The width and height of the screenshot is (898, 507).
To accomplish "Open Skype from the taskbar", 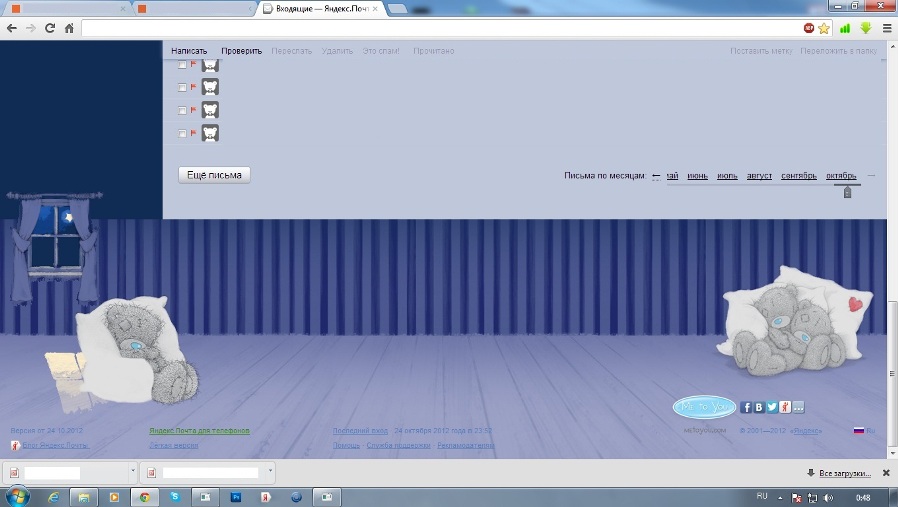I will coord(175,497).
